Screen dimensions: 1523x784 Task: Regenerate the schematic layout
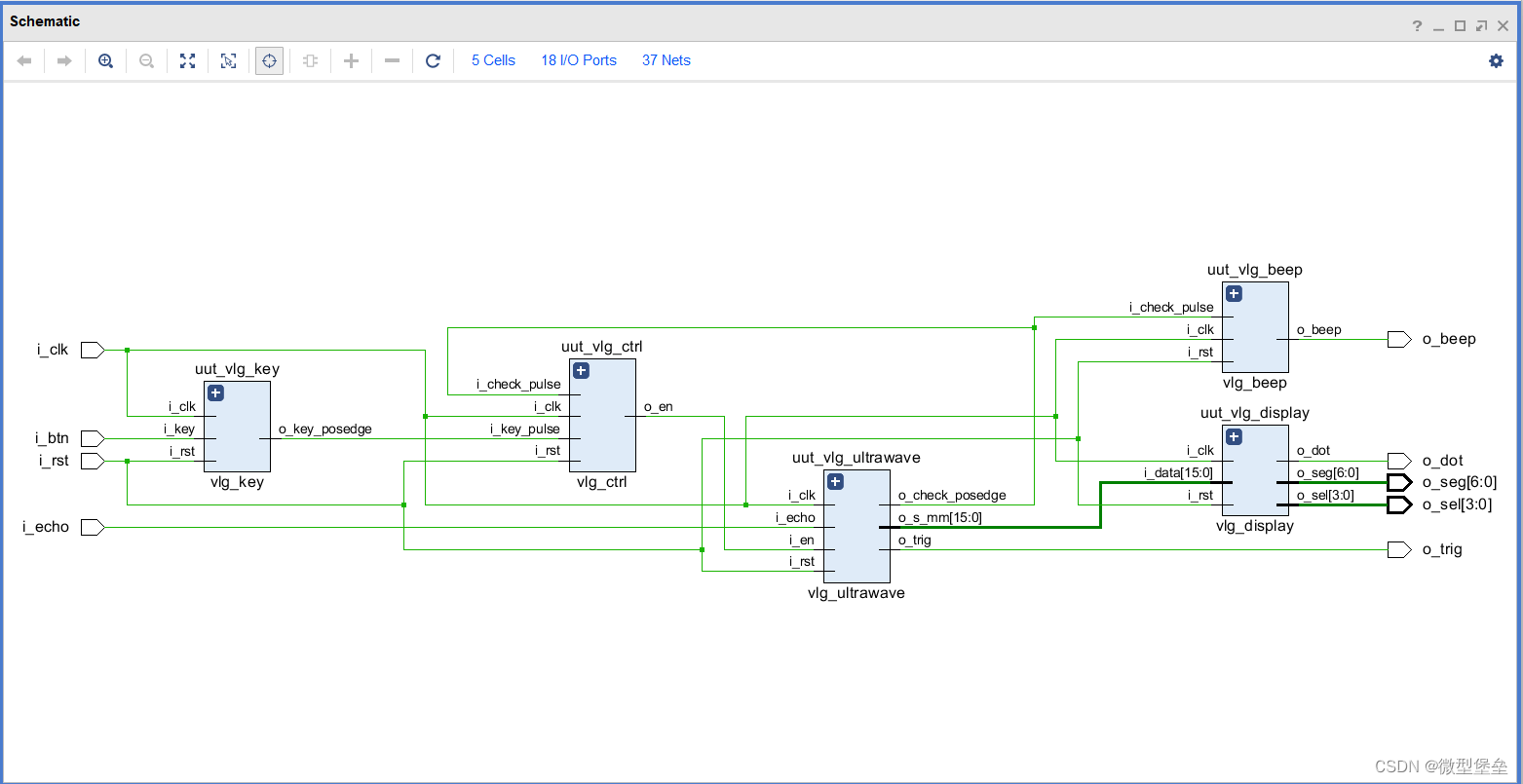click(433, 60)
